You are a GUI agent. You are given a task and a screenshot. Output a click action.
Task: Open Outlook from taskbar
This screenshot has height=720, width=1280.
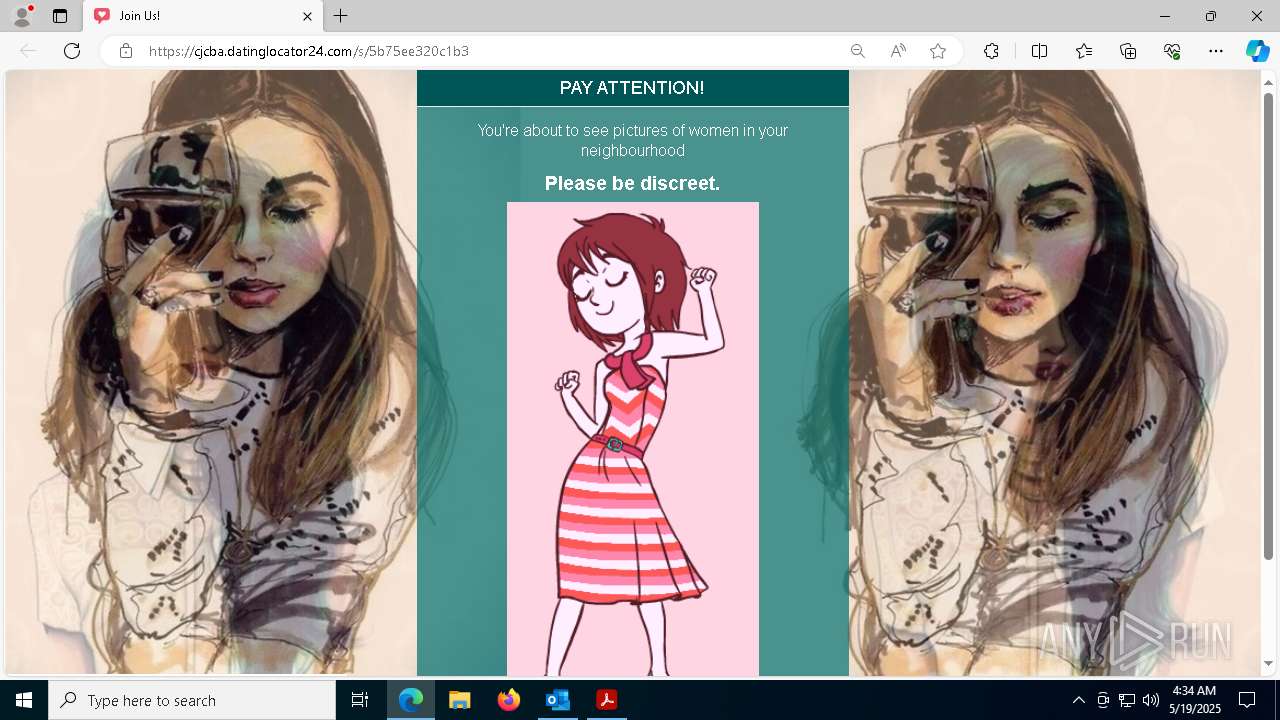(x=557, y=700)
